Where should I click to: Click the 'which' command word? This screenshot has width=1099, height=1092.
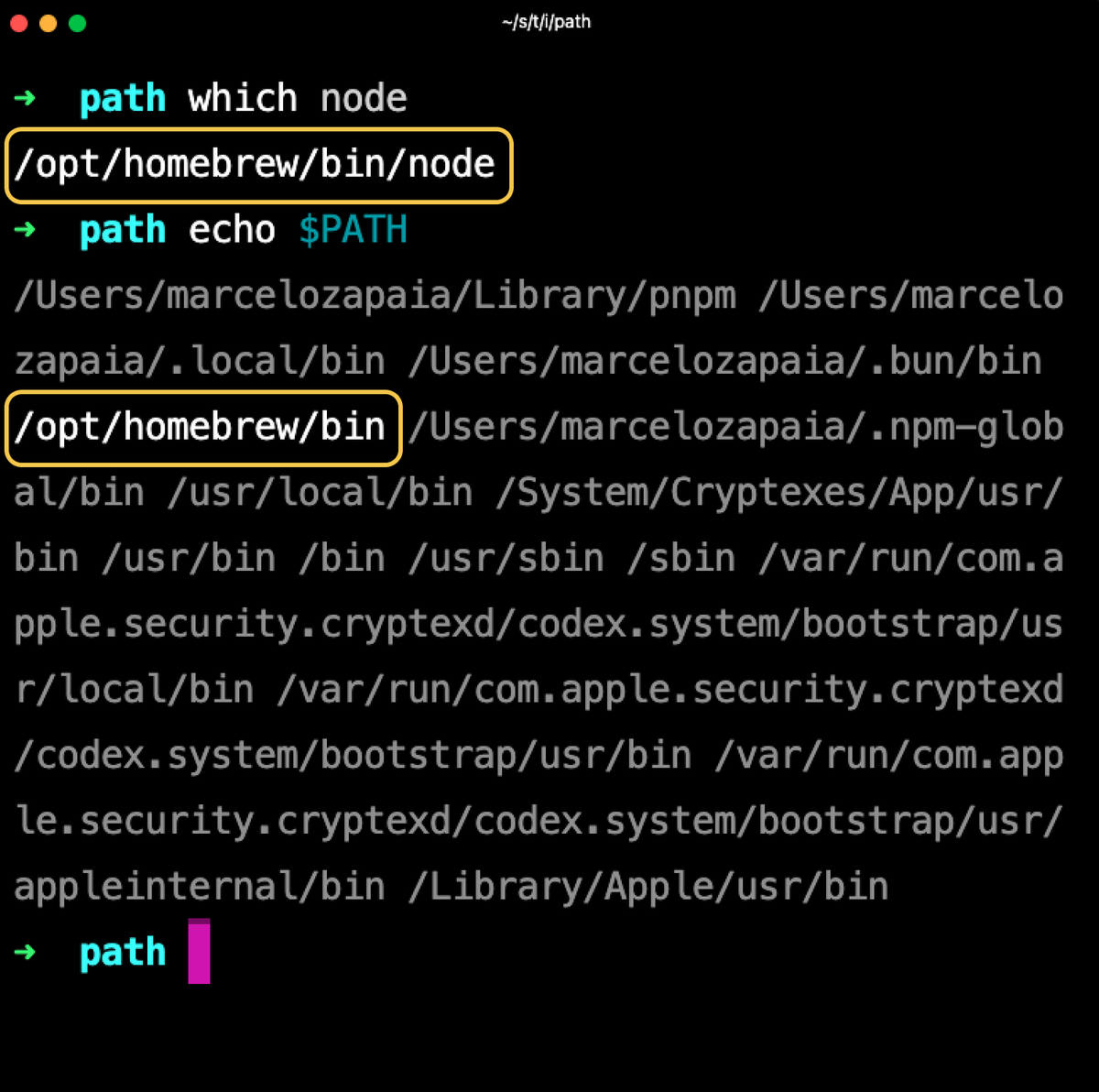243,97
